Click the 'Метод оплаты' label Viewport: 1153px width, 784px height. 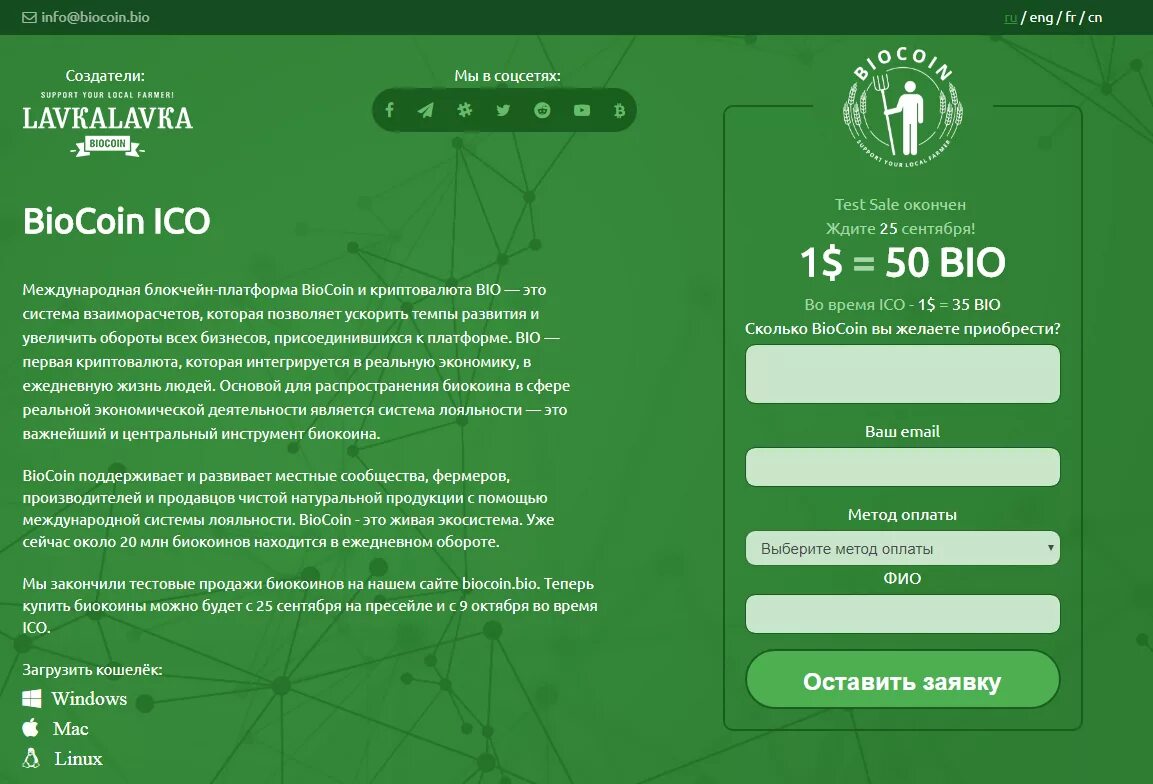[902, 515]
